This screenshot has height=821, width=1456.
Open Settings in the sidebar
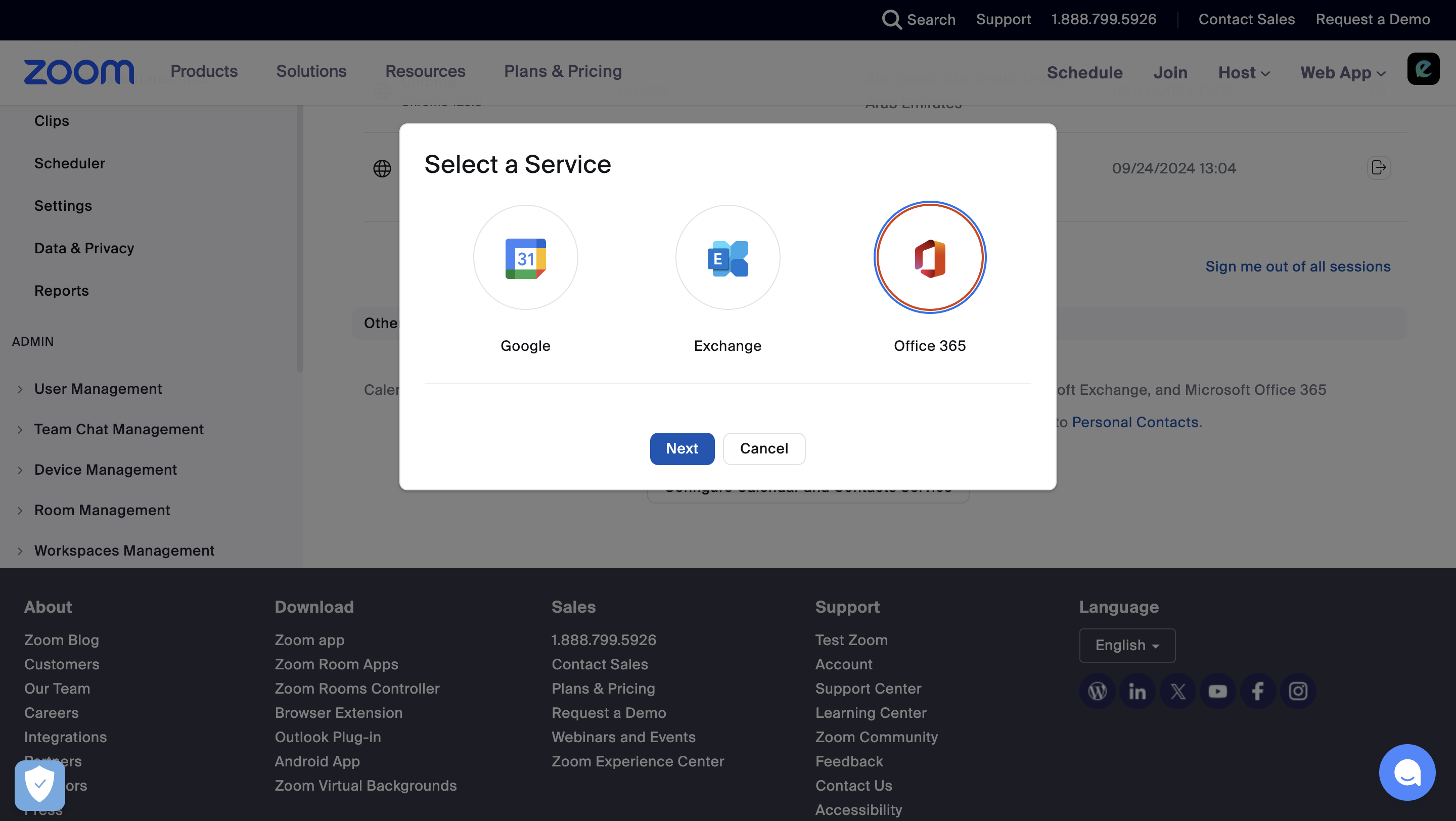click(x=63, y=206)
